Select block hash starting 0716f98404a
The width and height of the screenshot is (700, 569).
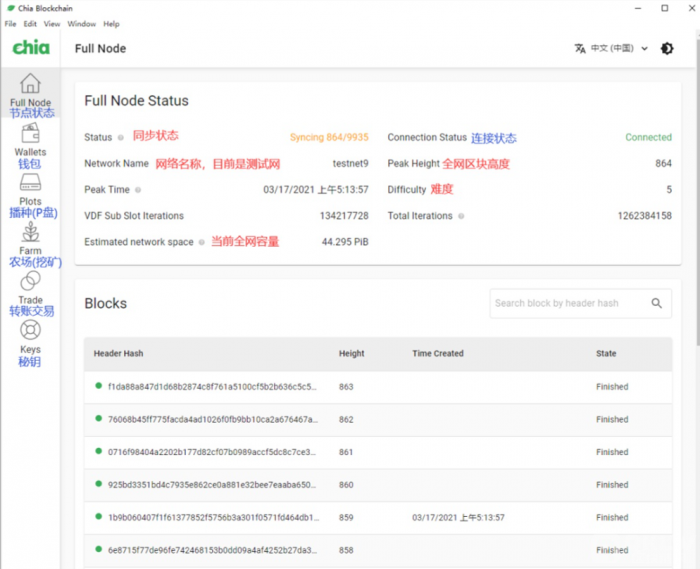point(212,452)
